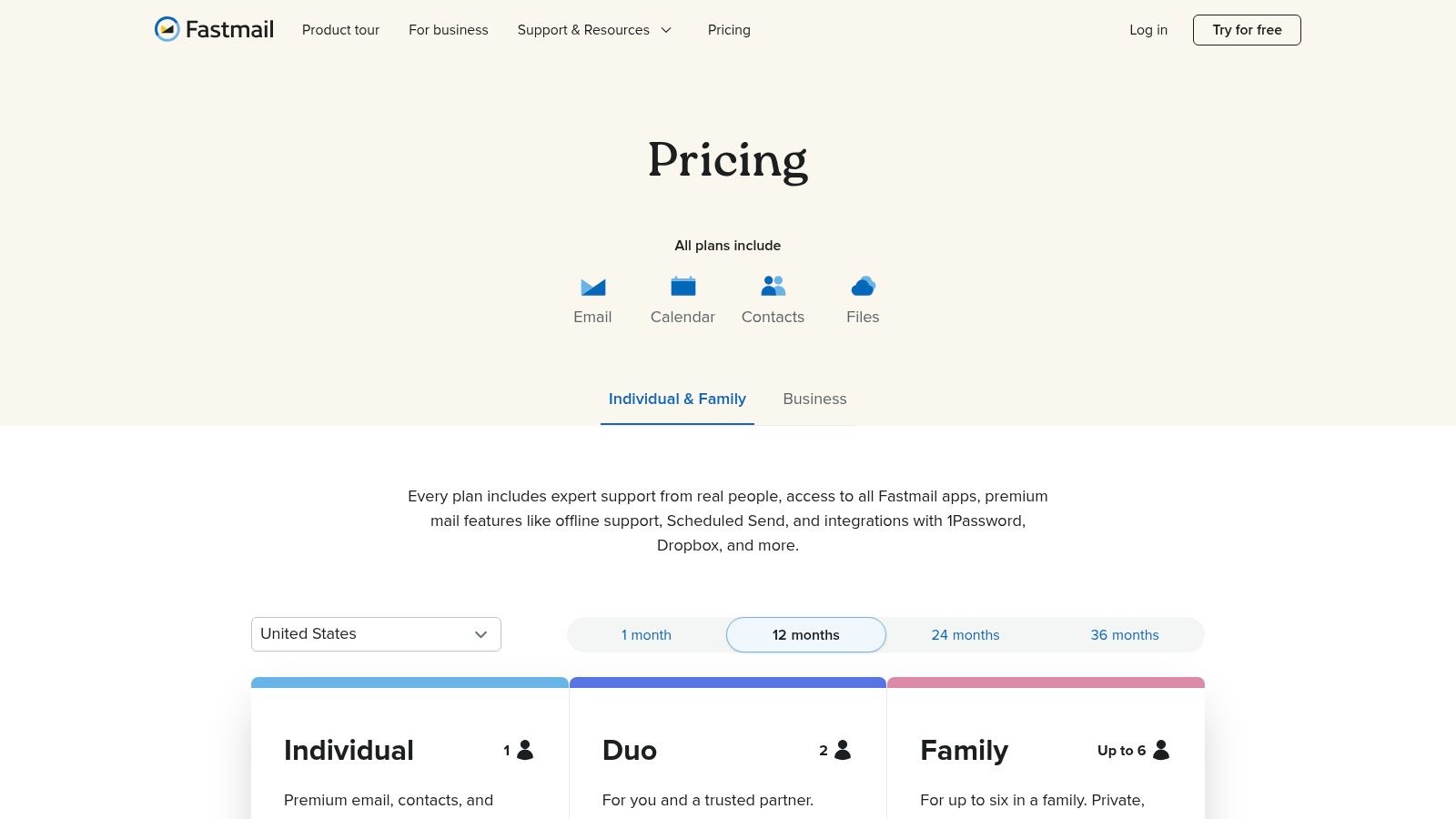
Task: Open the country selector chevron
Action: (x=480, y=634)
